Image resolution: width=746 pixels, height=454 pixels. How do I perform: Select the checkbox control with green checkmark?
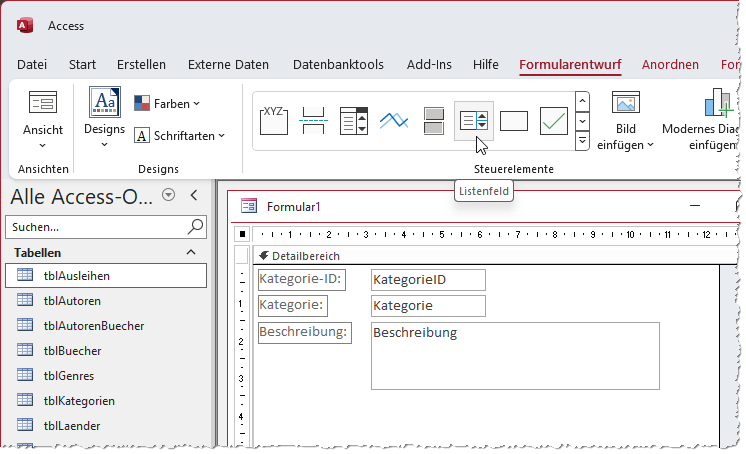point(554,121)
